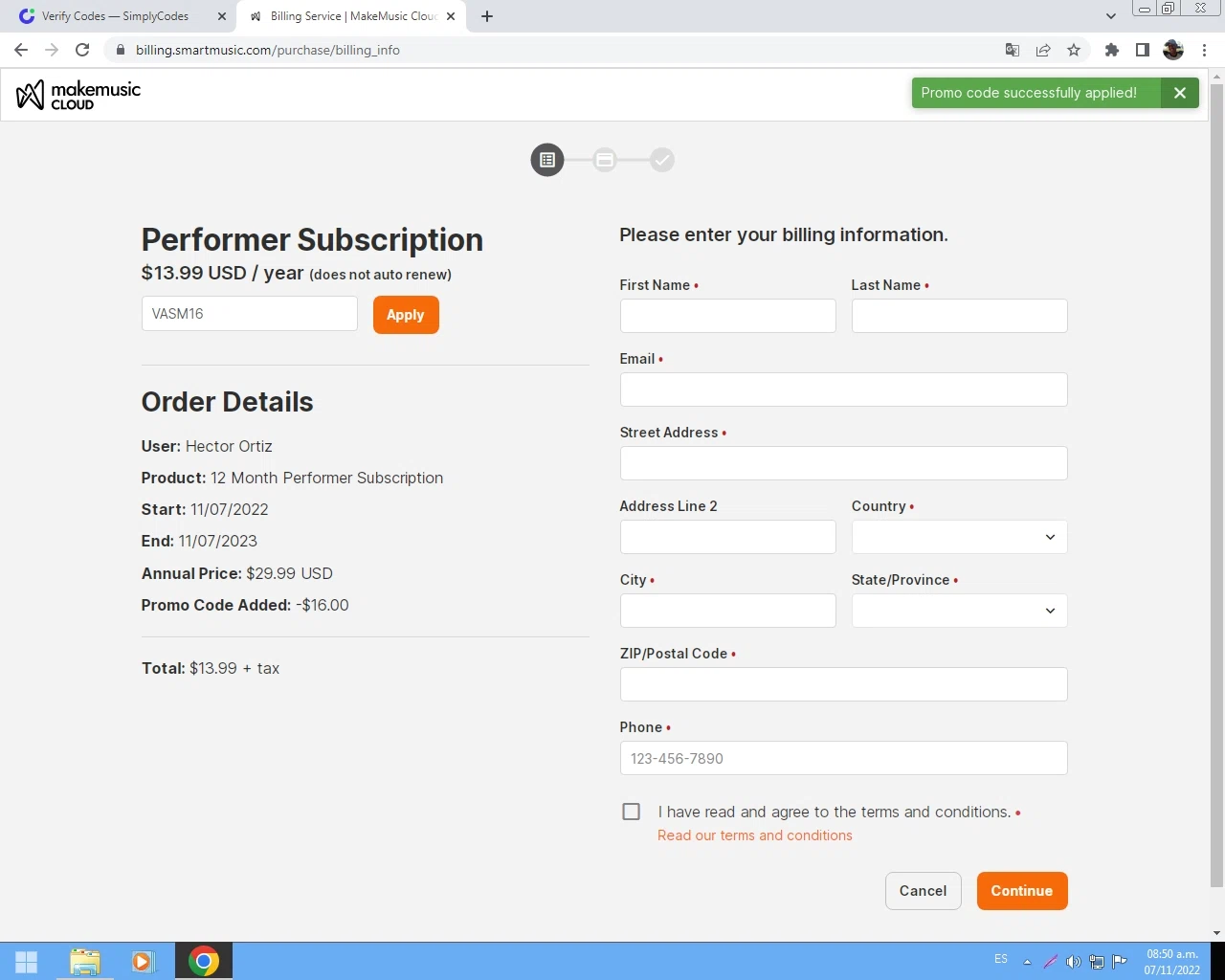Open the Action Center flag icon

point(1119,962)
